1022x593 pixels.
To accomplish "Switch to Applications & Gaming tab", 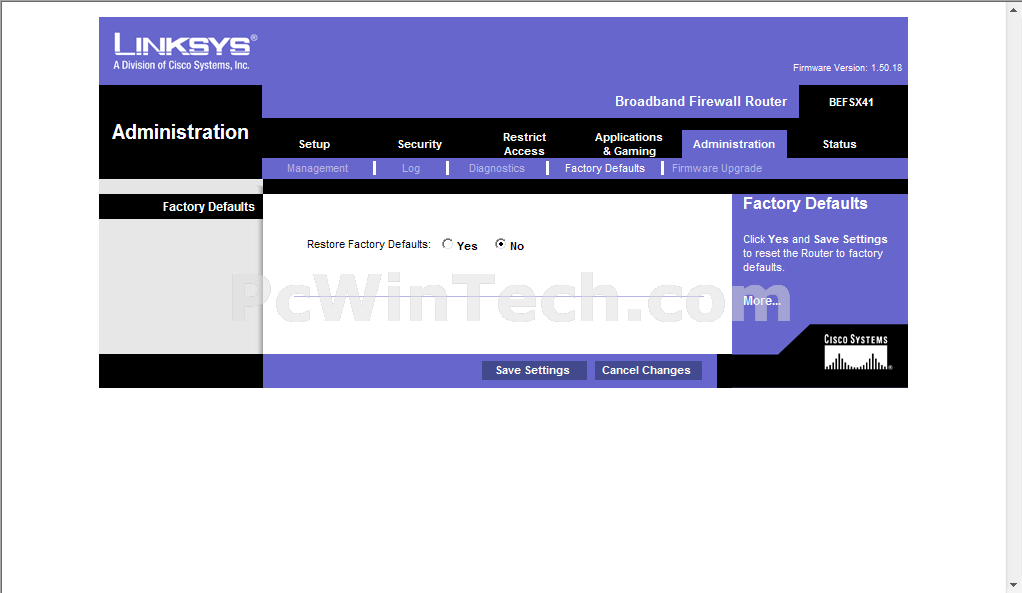I will (629, 144).
